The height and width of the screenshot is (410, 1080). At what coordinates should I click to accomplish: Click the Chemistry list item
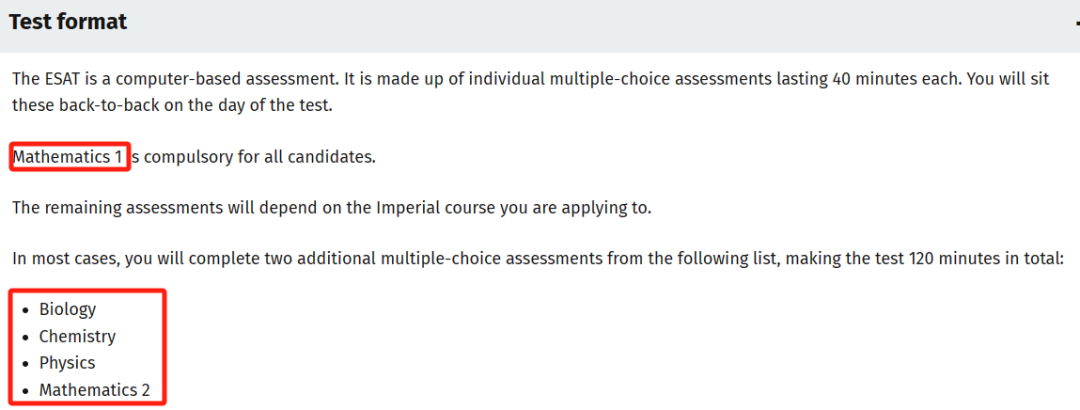[77, 336]
